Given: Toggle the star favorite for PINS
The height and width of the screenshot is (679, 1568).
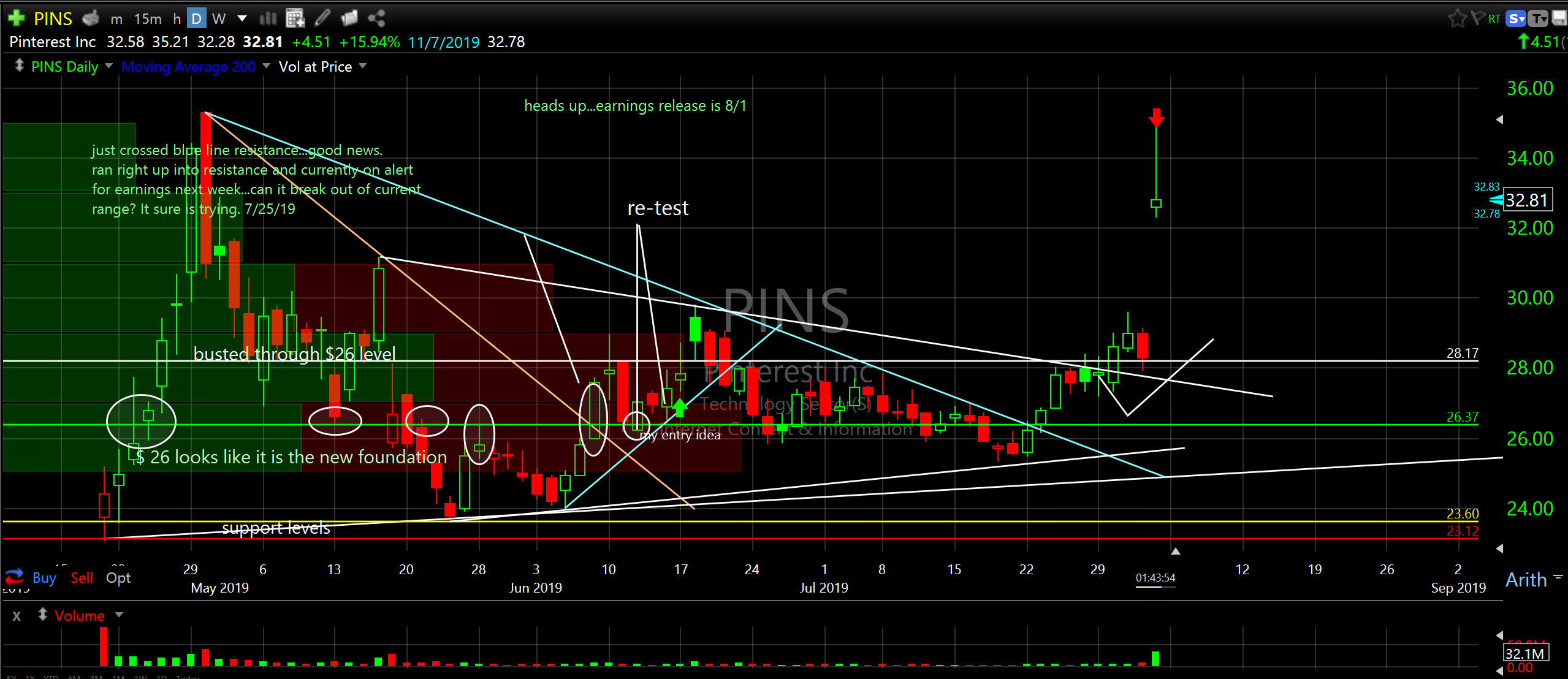Looking at the screenshot, I should (1456, 18).
